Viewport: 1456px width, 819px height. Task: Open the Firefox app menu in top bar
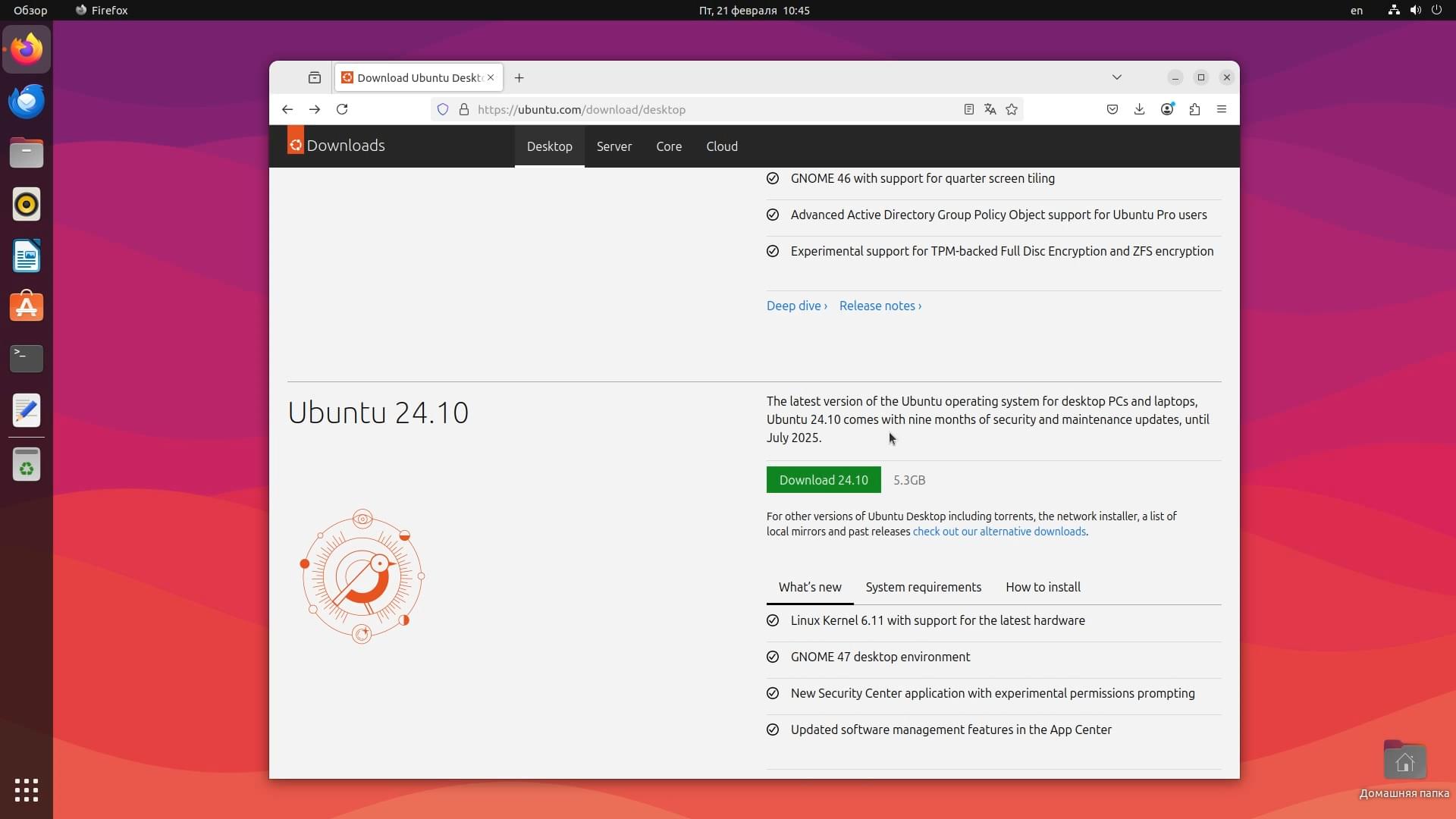pyautogui.click(x=102, y=10)
